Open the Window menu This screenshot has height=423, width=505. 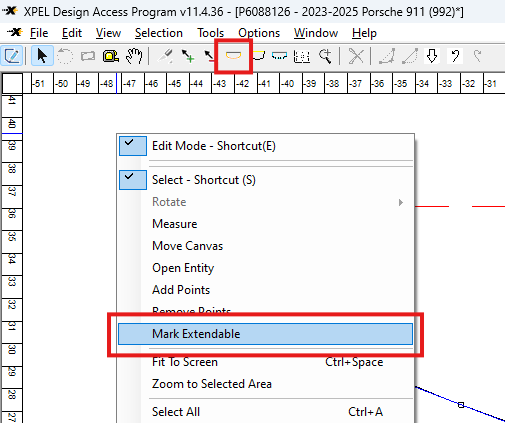[316, 33]
